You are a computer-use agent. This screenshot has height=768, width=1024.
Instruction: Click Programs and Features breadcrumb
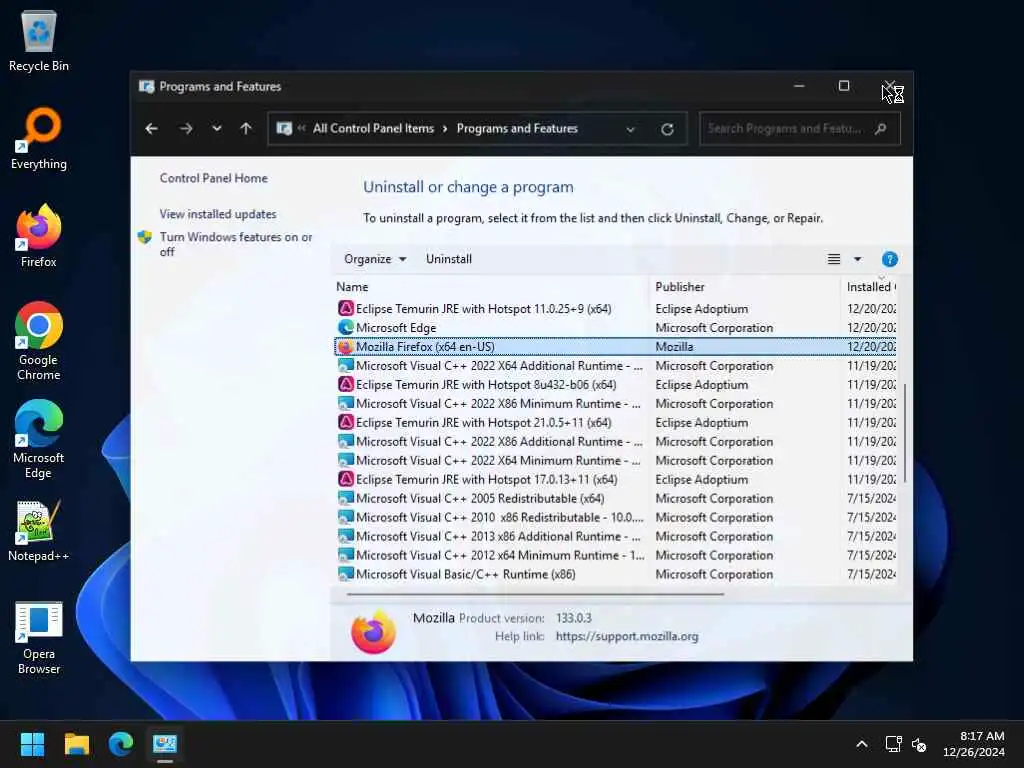pos(517,129)
